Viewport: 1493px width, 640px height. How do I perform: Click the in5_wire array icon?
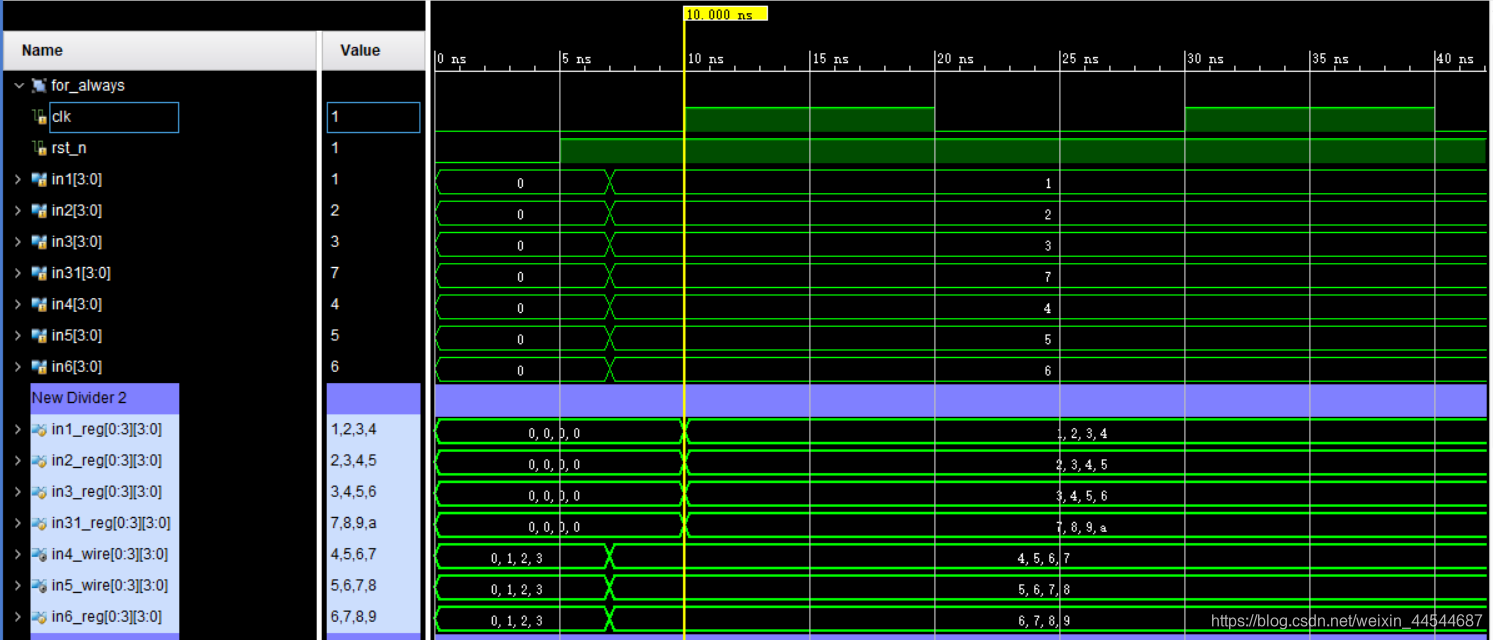(39, 584)
